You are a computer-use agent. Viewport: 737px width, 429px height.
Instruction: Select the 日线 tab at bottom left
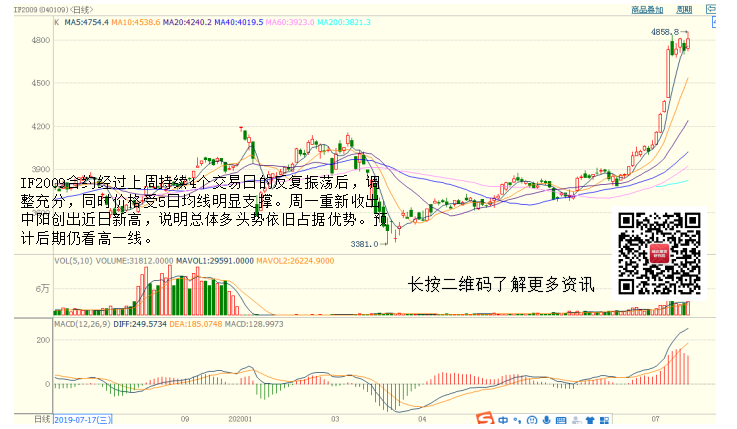click(42, 420)
